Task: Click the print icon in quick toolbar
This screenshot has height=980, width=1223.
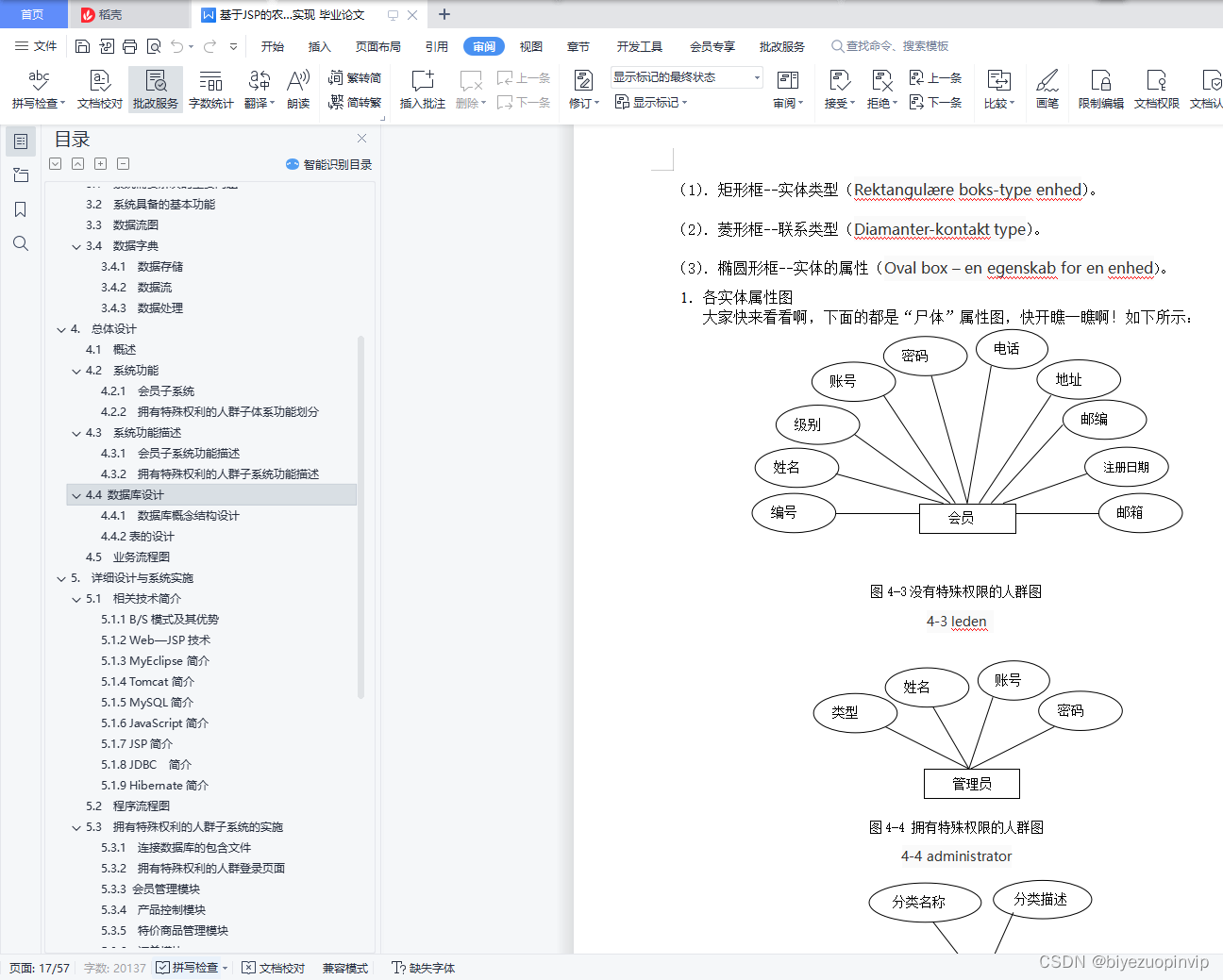Action: [130, 46]
